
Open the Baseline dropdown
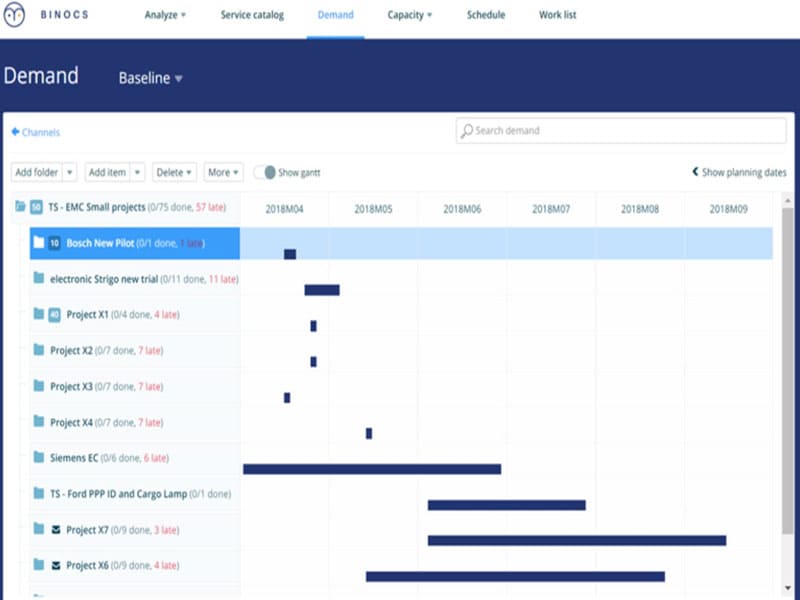tap(150, 78)
